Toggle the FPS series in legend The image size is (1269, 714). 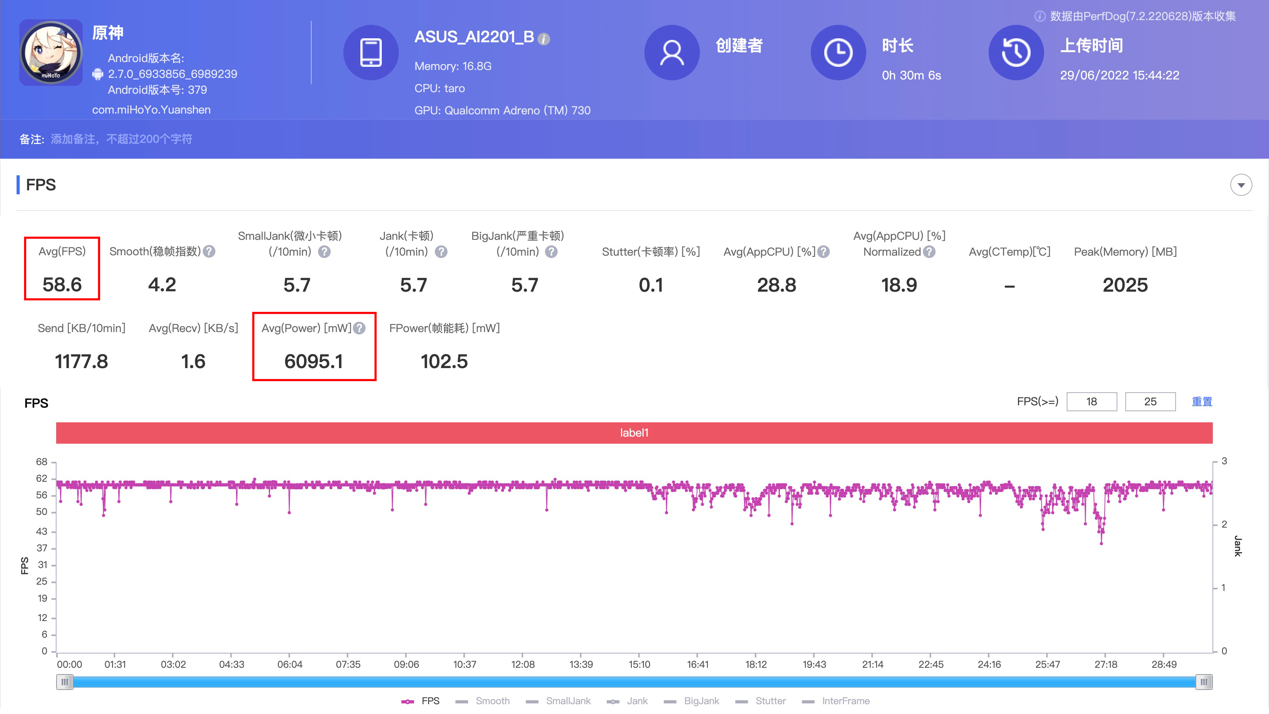pyautogui.click(x=421, y=701)
